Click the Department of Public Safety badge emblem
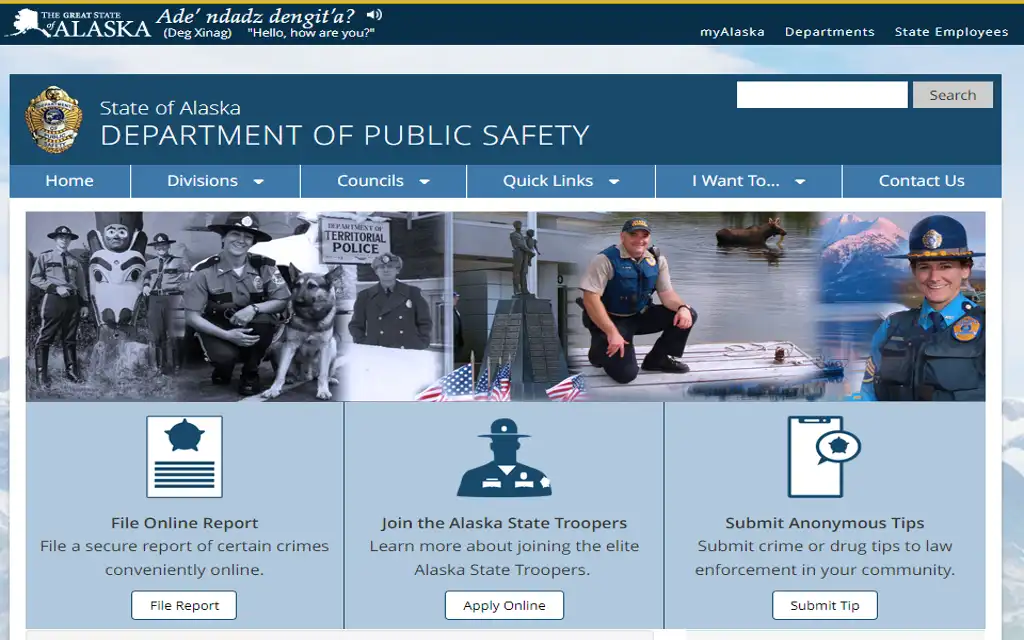The image size is (1024, 640). pos(54,120)
